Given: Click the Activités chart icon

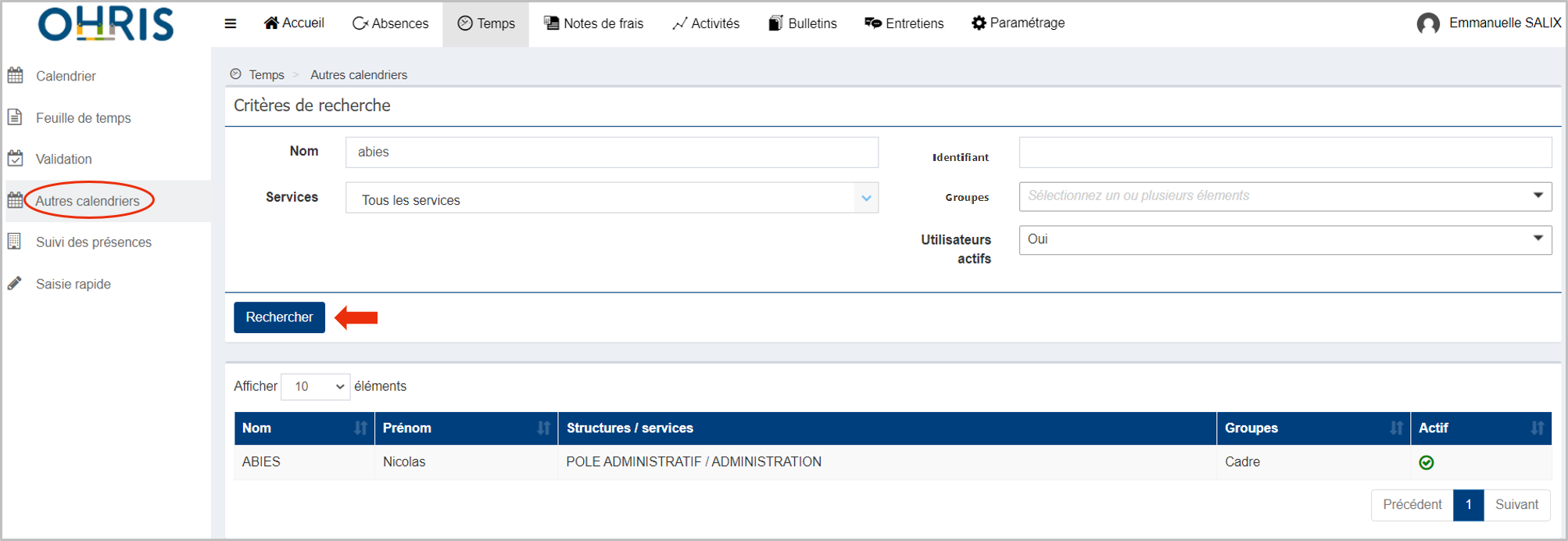Looking at the screenshot, I should (679, 23).
